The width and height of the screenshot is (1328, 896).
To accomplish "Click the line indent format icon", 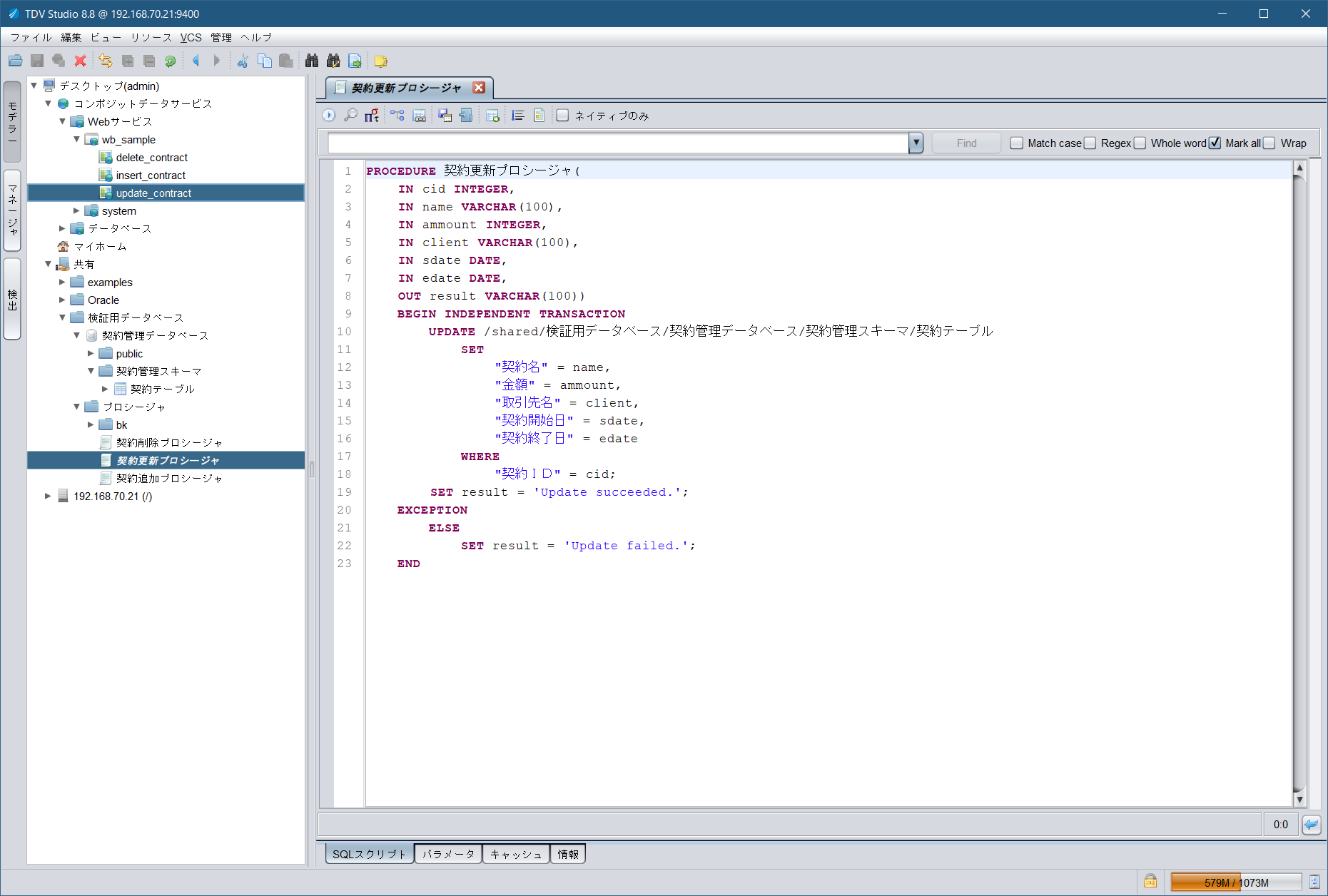I will (x=518, y=116).
